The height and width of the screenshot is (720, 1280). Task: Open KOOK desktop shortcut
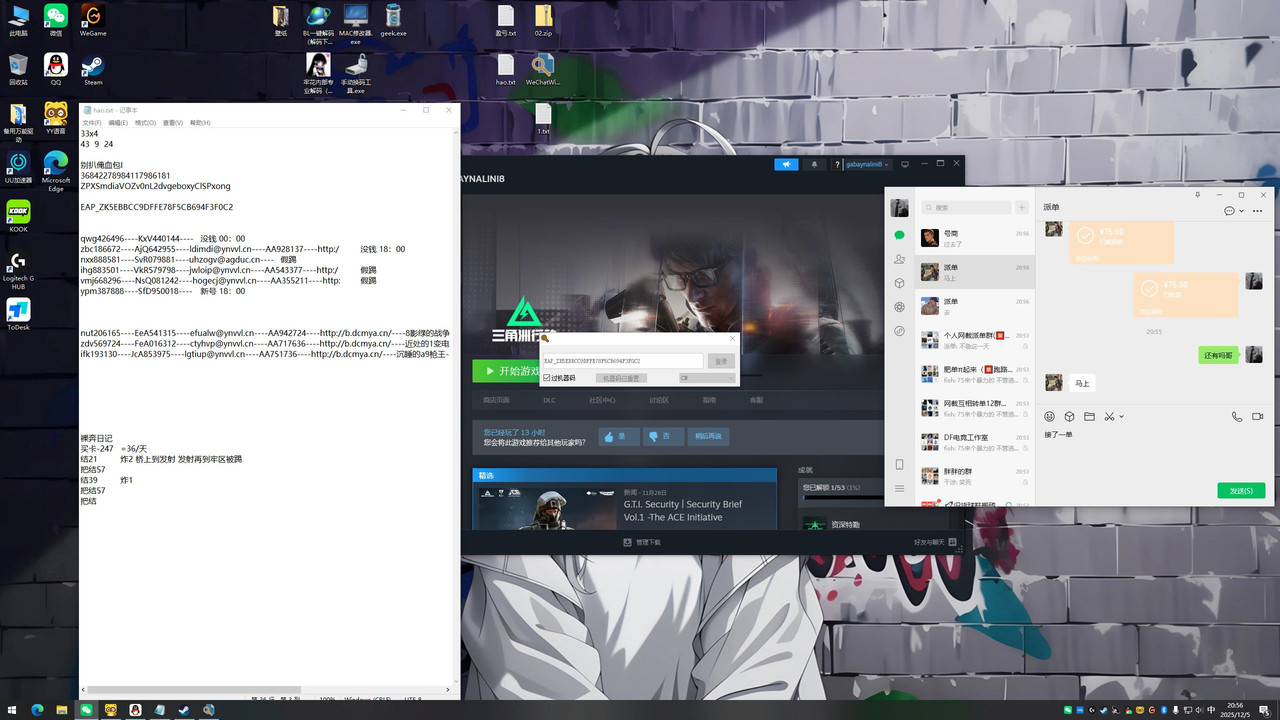click(x=18, y=216)
